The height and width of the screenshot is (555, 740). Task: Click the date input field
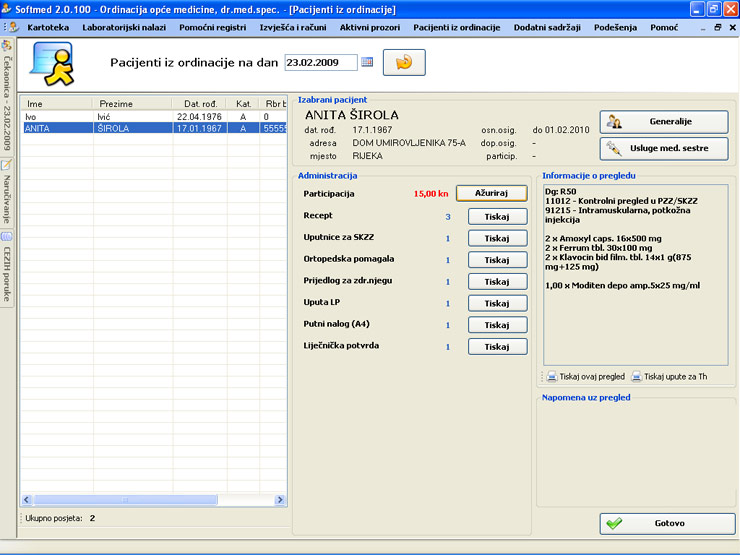point(320,62)
